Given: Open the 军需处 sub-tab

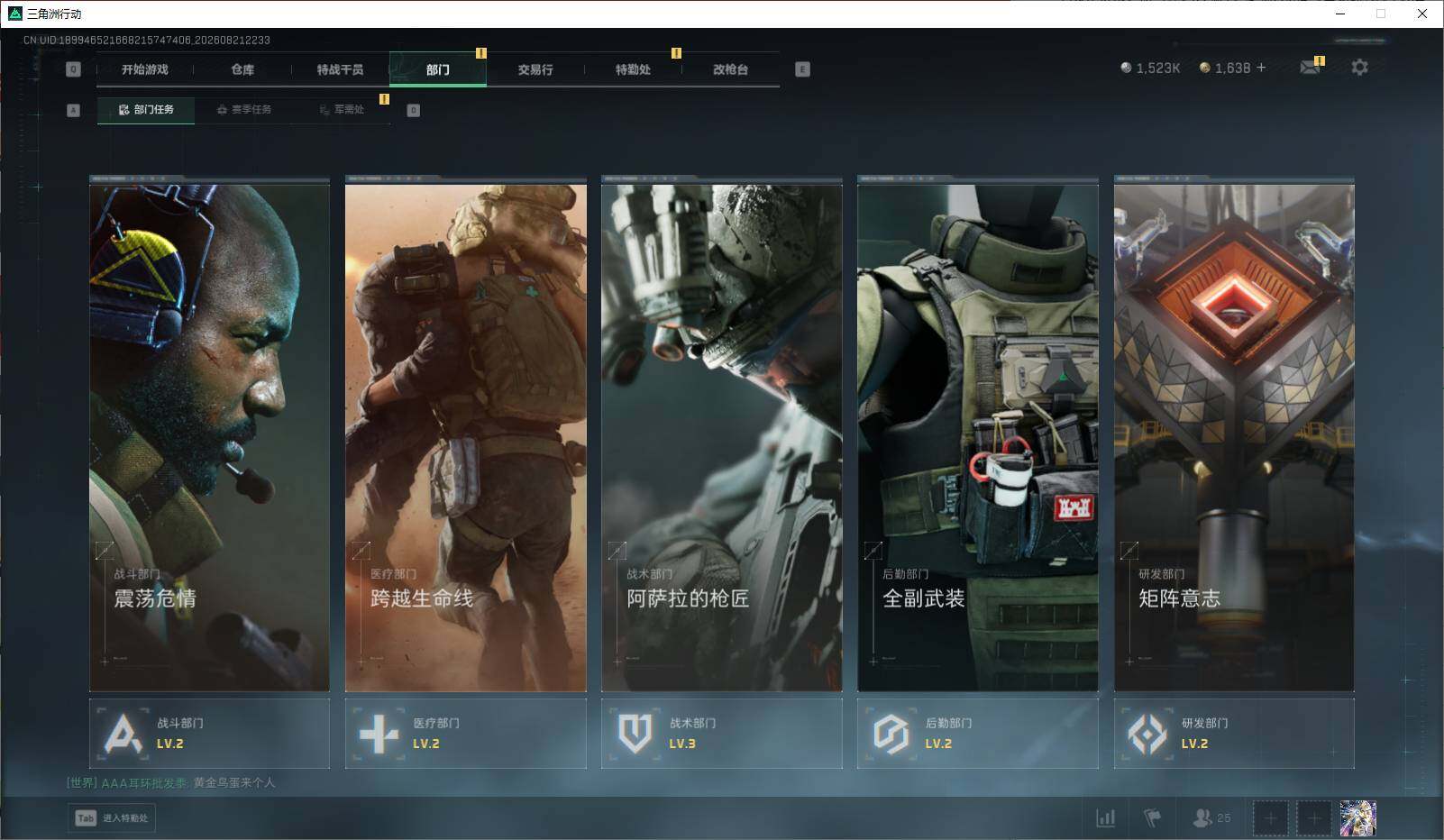Looking at the screenshot, I should 342,110.
